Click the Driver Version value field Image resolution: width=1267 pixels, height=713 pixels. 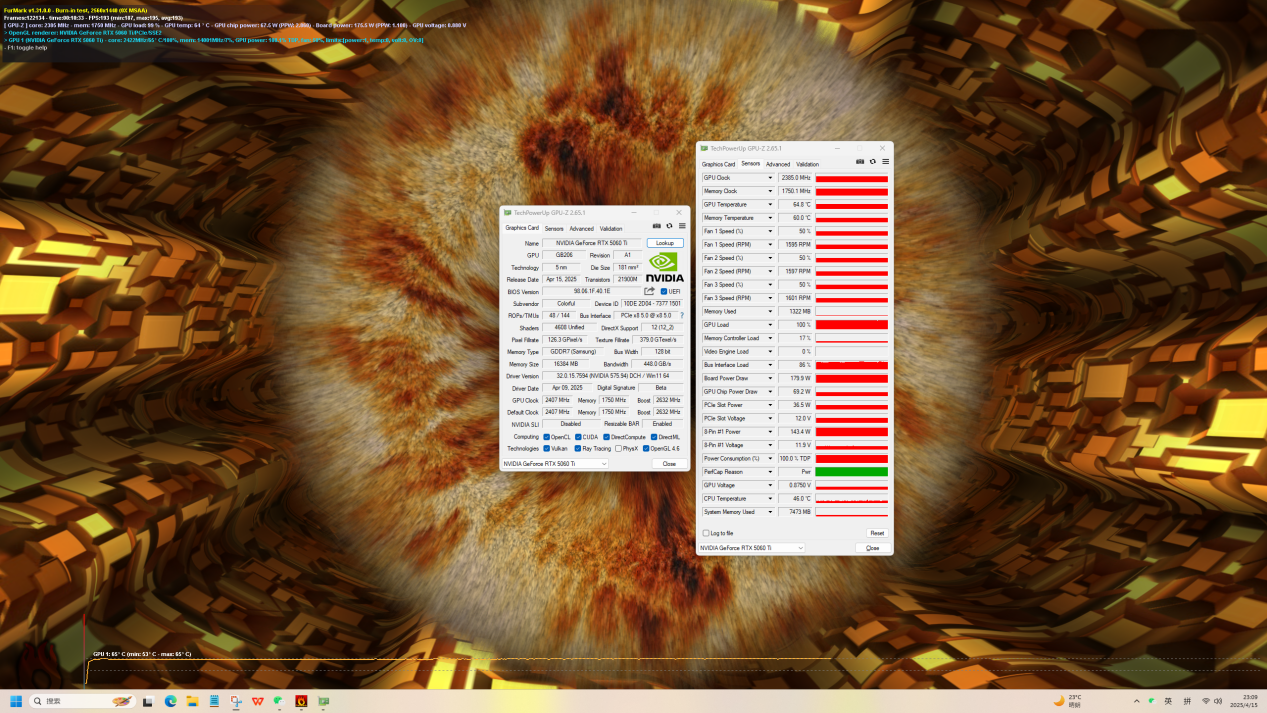615,376
